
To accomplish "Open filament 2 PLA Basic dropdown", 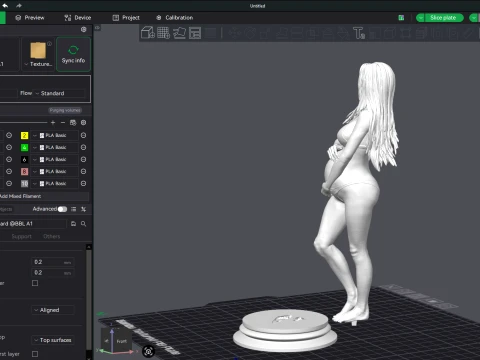I will coord(55,135).
